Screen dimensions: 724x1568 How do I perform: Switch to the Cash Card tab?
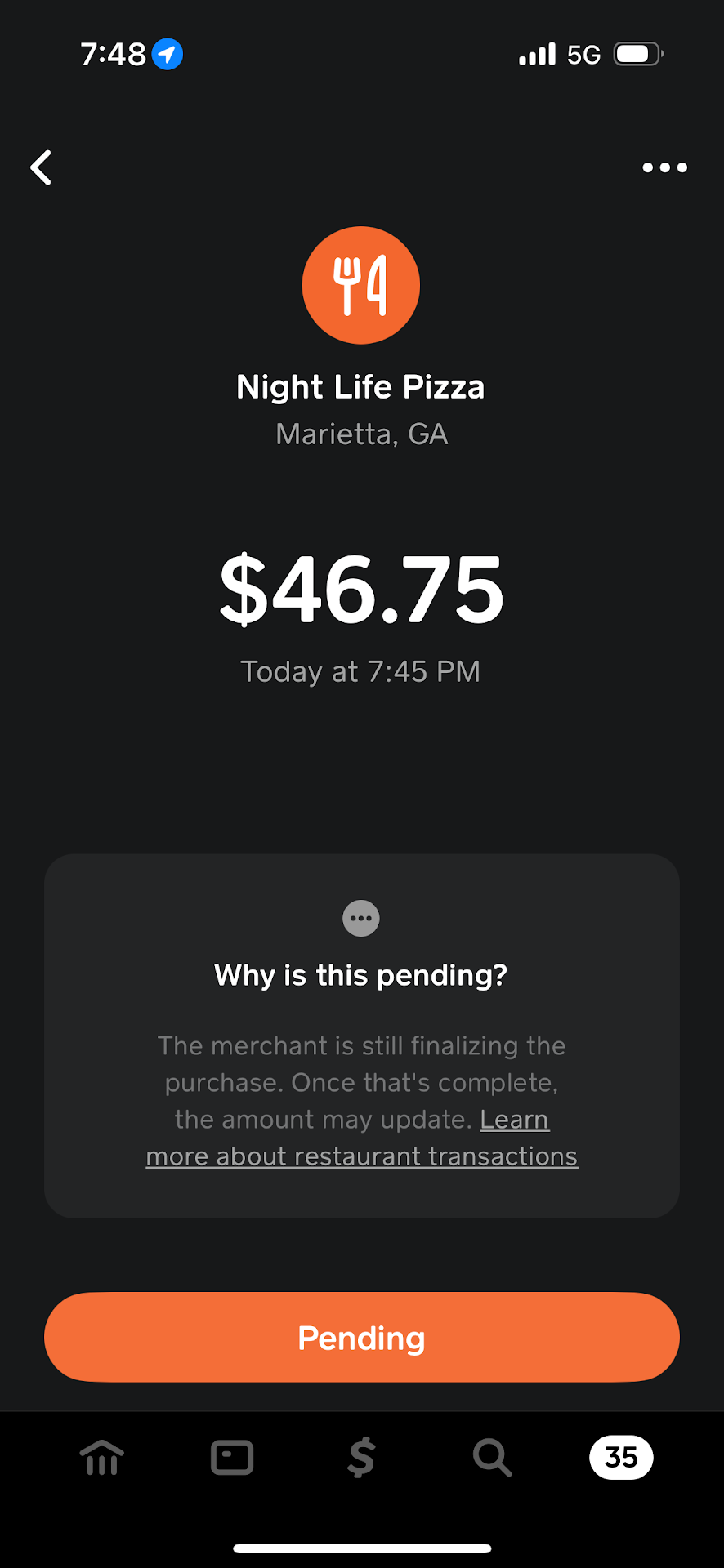[232, 1457]
